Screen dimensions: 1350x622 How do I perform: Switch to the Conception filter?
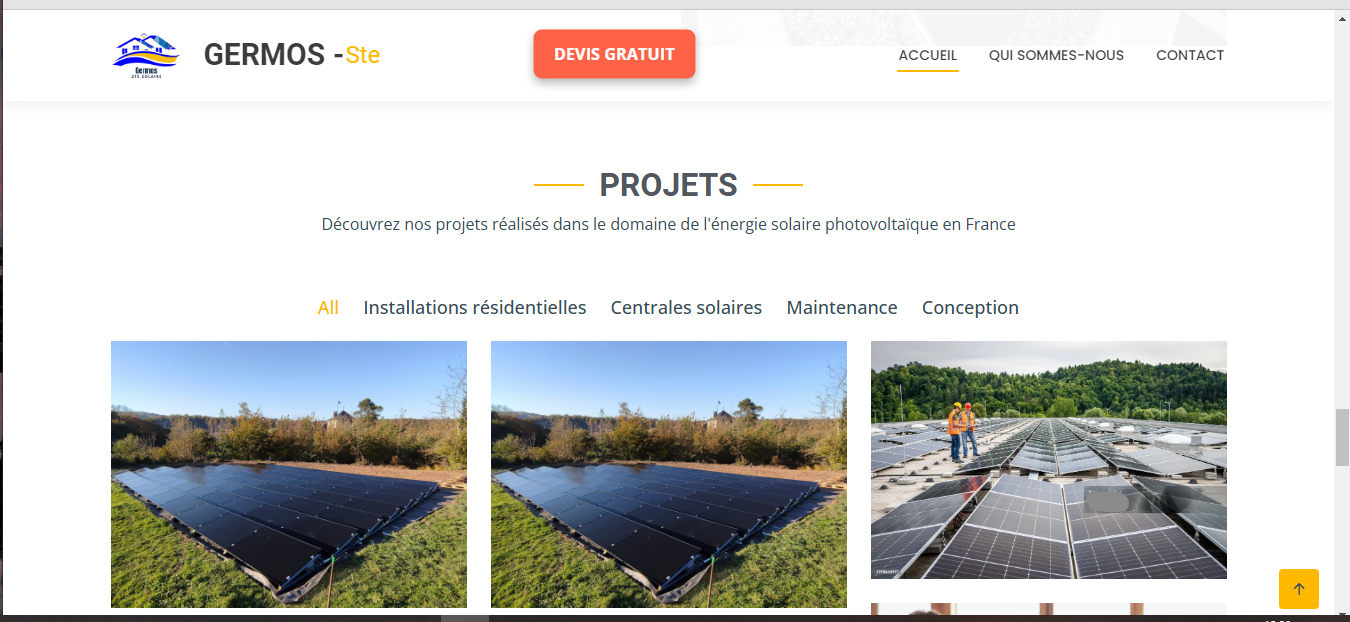(970, 308)
